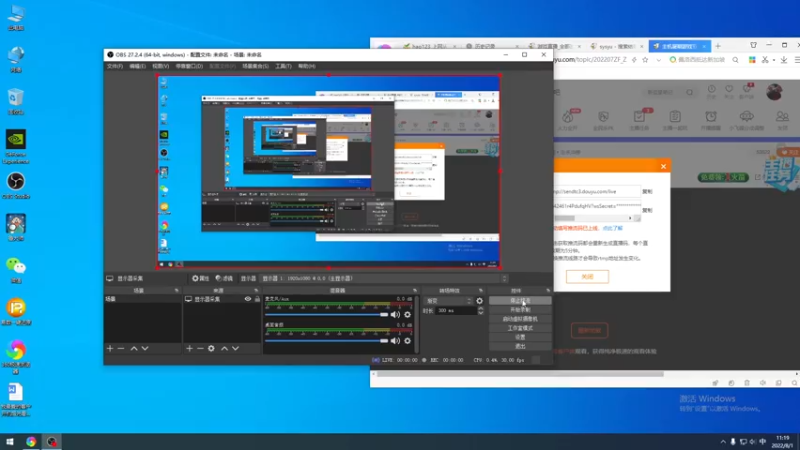
Task: Open source properties with the gear button
Action: click(201, 279)
